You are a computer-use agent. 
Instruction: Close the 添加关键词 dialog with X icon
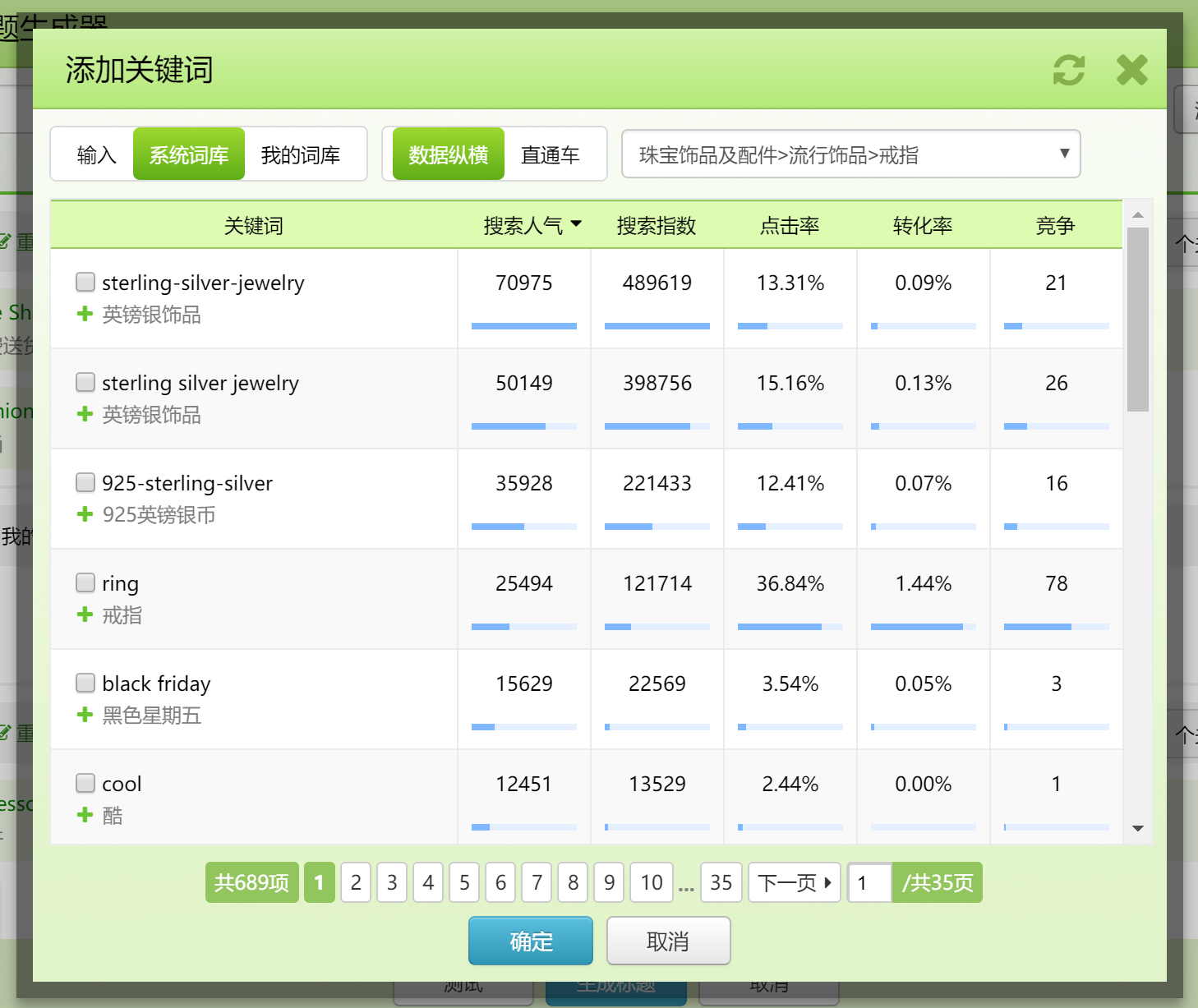[1132, 70]
